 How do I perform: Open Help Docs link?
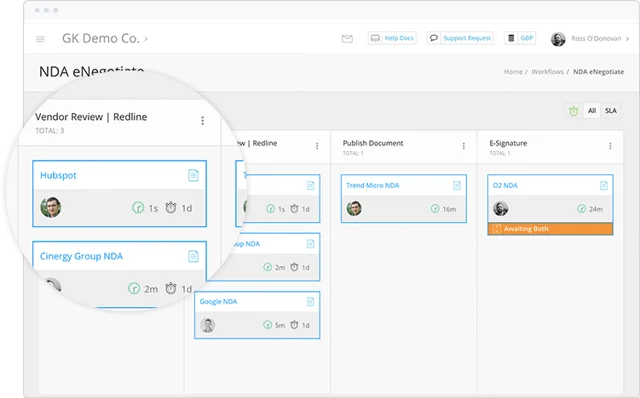click(399, 38)
